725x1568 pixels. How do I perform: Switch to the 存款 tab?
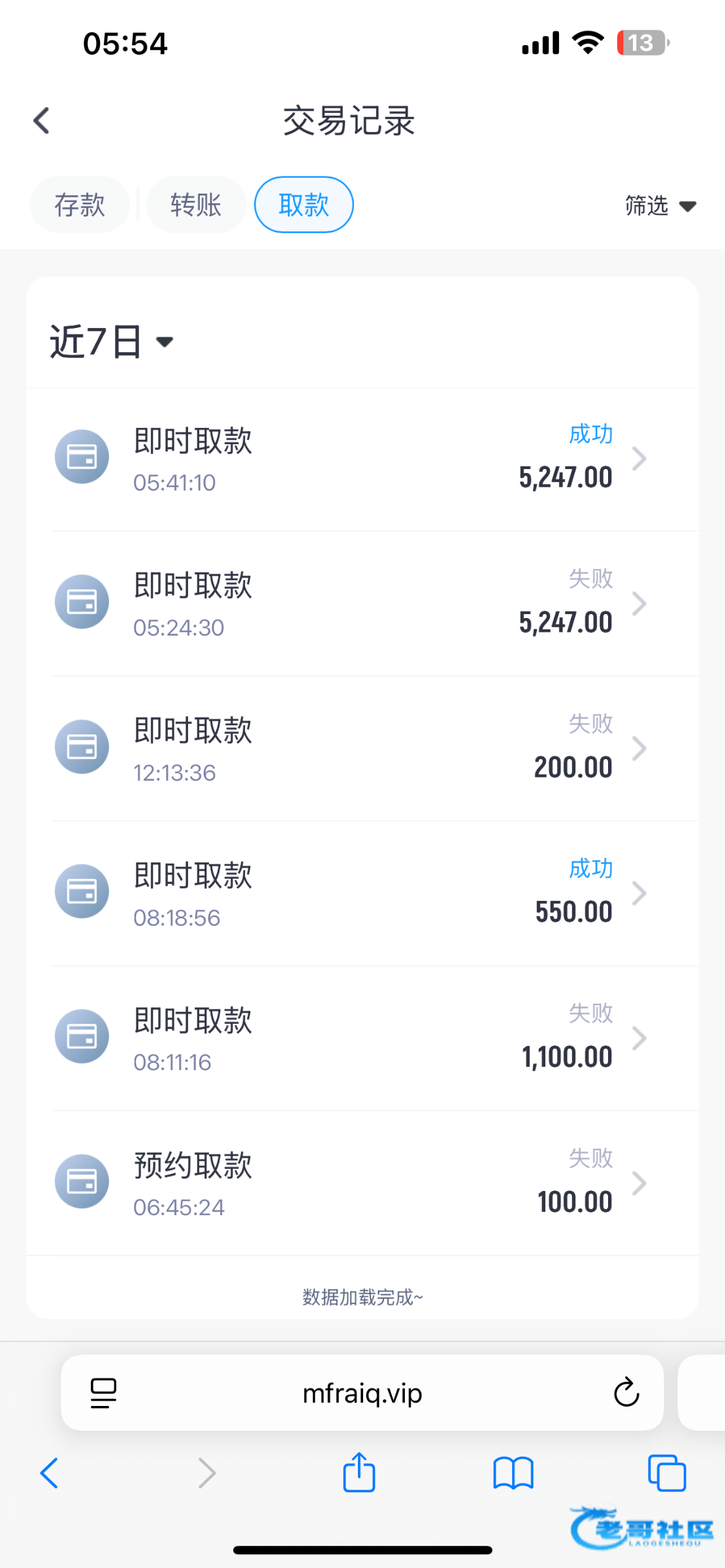coord(80,205)
